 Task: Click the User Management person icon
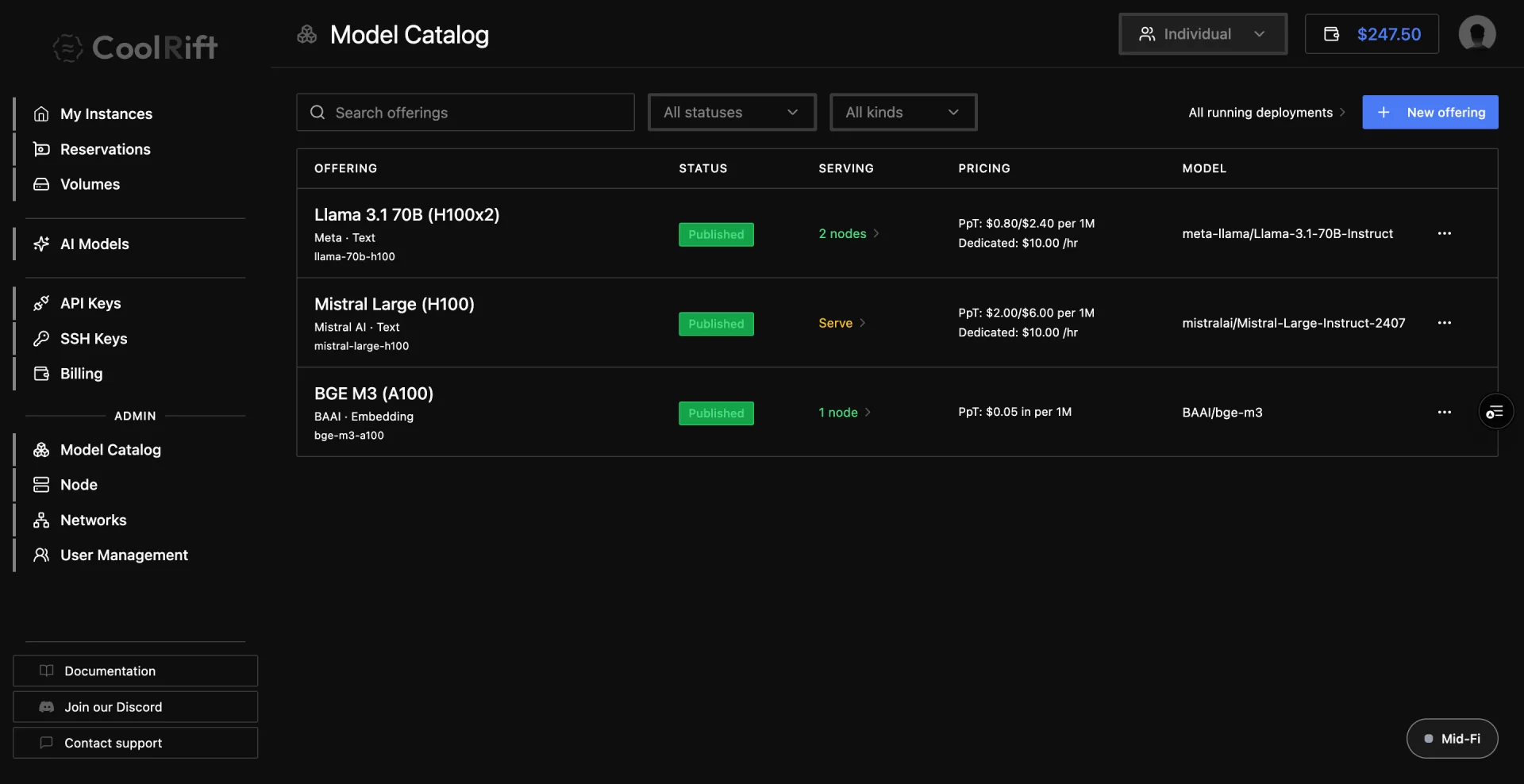41,555
